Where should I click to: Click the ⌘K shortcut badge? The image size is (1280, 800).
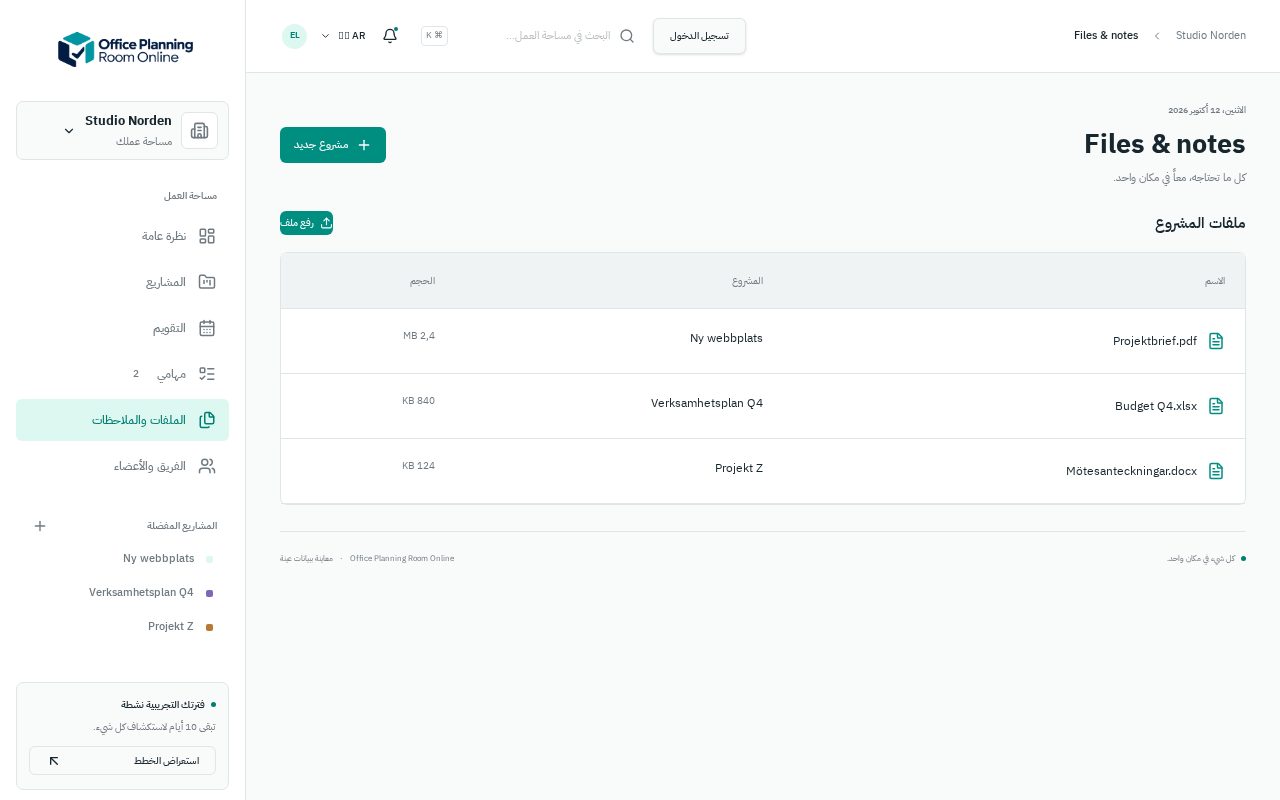tap(434, 36)
